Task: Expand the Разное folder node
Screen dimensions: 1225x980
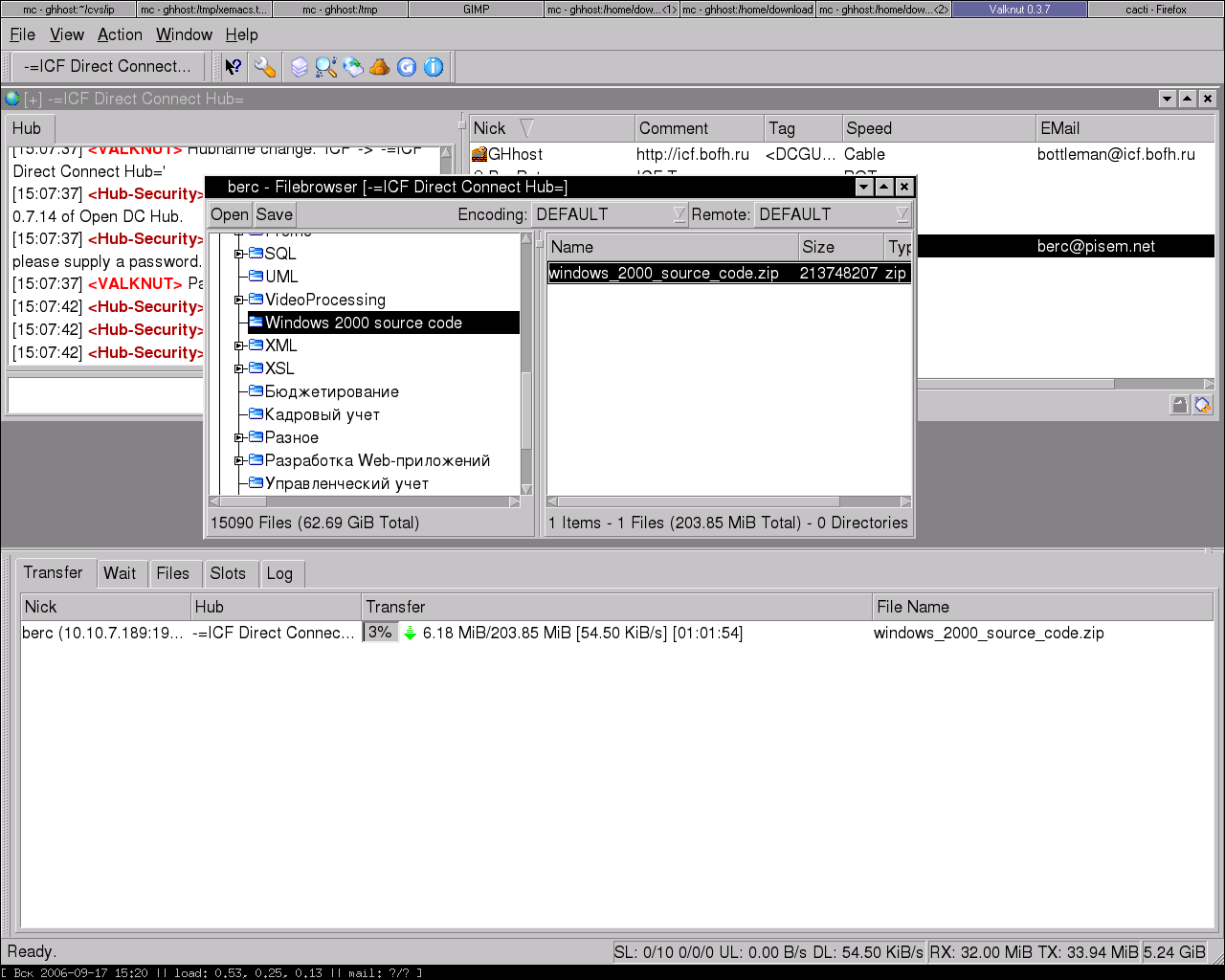Action: pos(239,437)
